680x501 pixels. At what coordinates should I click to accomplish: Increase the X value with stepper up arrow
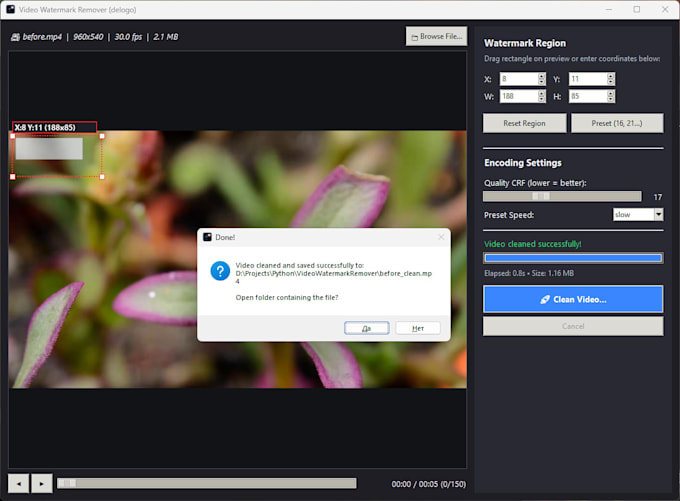[x=542, y=76]
